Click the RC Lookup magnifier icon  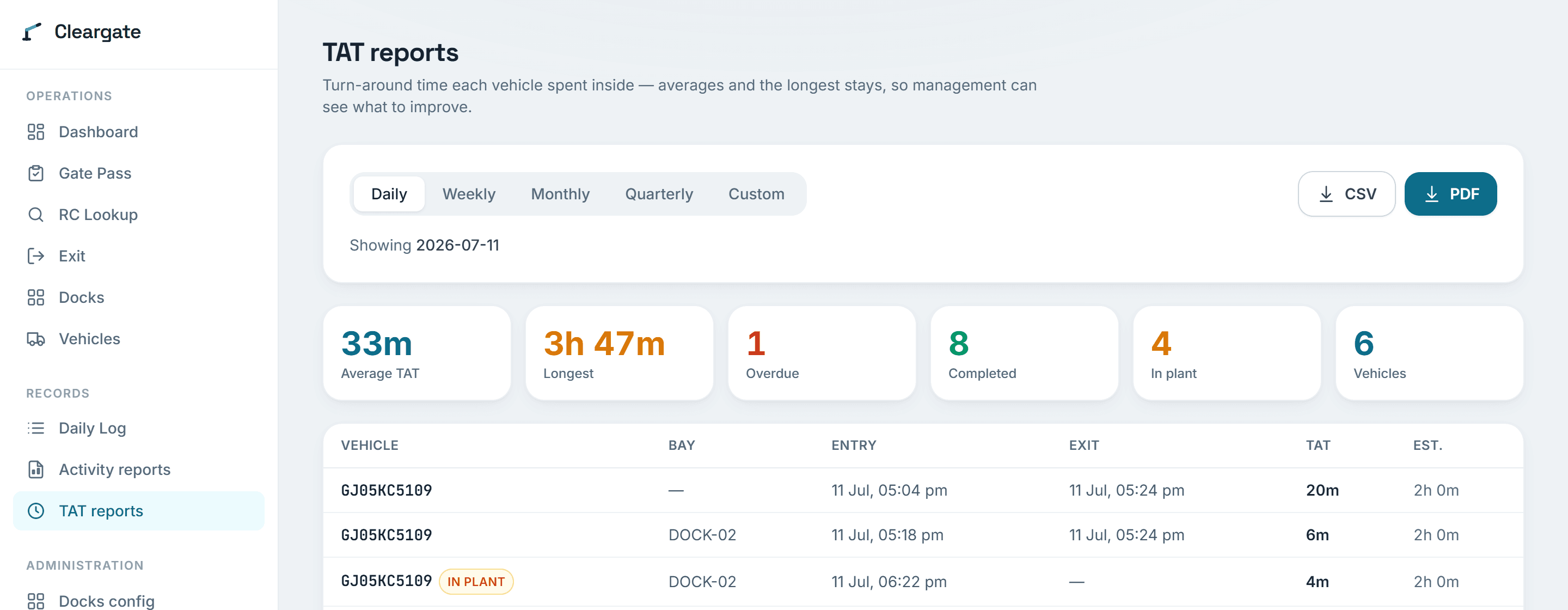coord(36,215)
